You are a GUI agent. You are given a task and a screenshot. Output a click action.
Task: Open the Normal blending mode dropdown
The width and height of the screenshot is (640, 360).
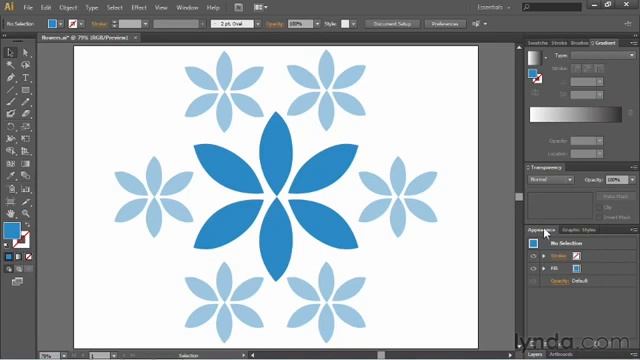pos(551,180)
